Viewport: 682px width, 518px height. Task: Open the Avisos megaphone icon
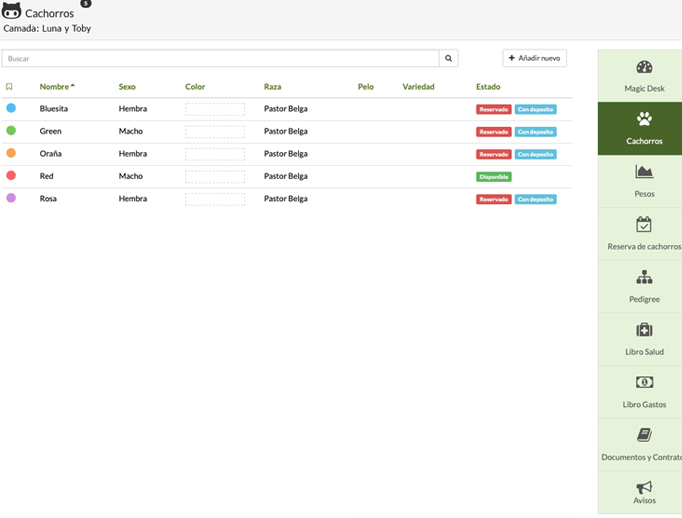pyautogui.click(x=644, y=487)
